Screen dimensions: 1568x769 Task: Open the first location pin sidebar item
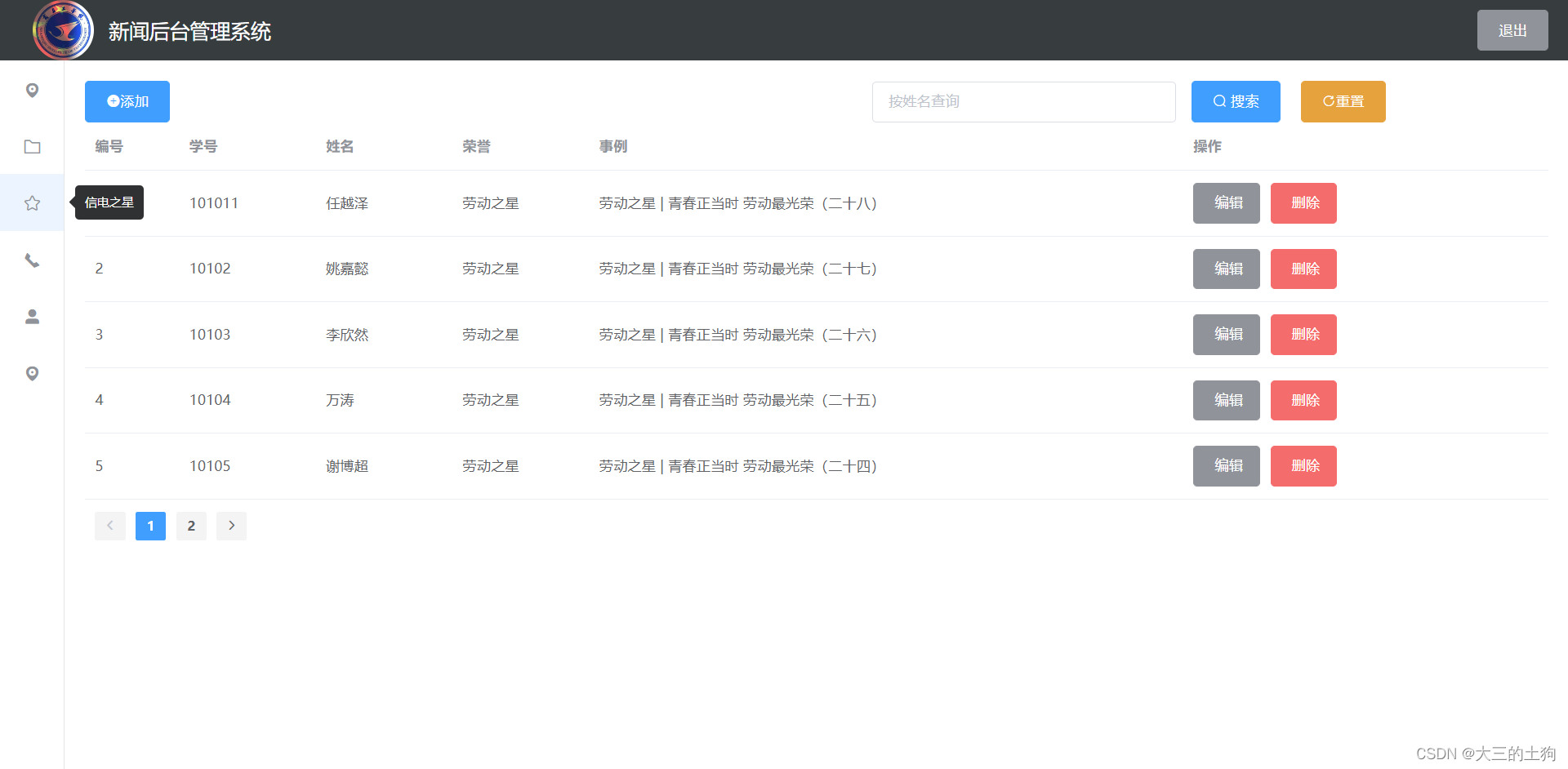point(32,90)
